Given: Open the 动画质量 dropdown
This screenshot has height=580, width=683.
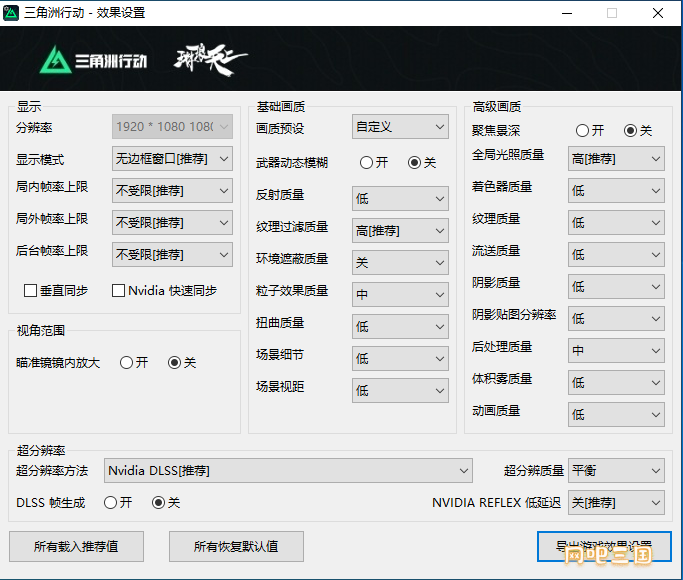Looking at the screenshot, I should 616,415.
